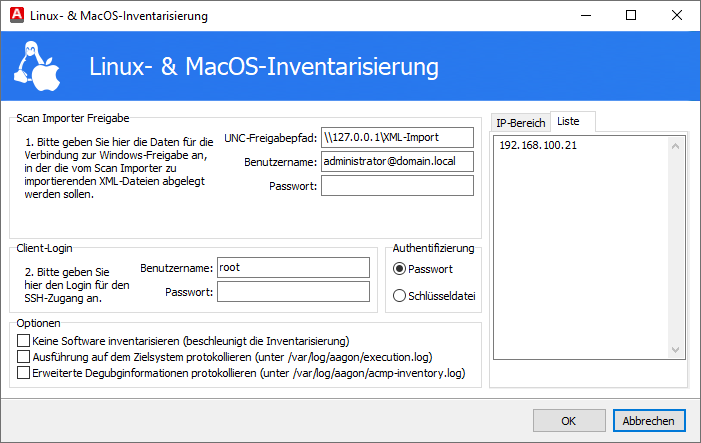Select the Passwort authentication radio button
Image resolution: width=701 pixels, height=443 pixels.
click(x=400, y=269)
